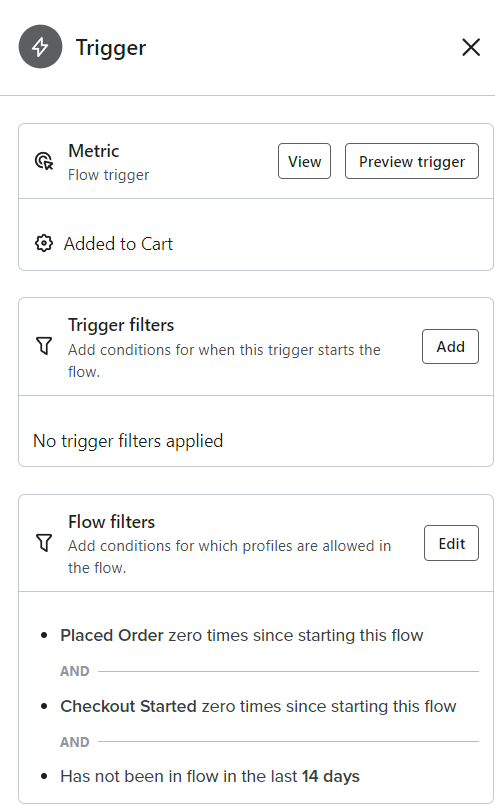Click the 14 days re-entry condition
495x806 pixels.
click(x=210, y=776)
